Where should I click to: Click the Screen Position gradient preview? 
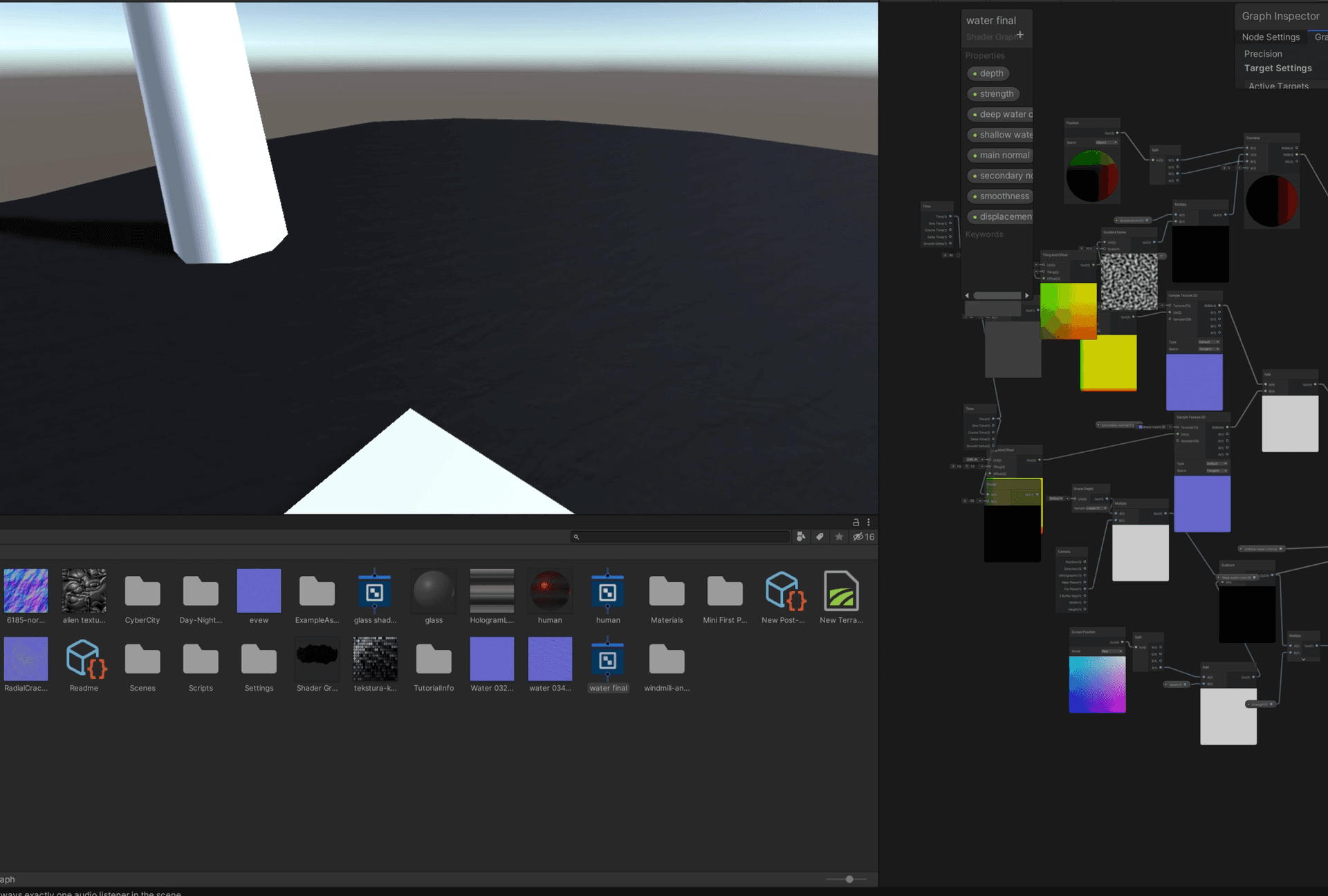click(x=1097, y=684)
